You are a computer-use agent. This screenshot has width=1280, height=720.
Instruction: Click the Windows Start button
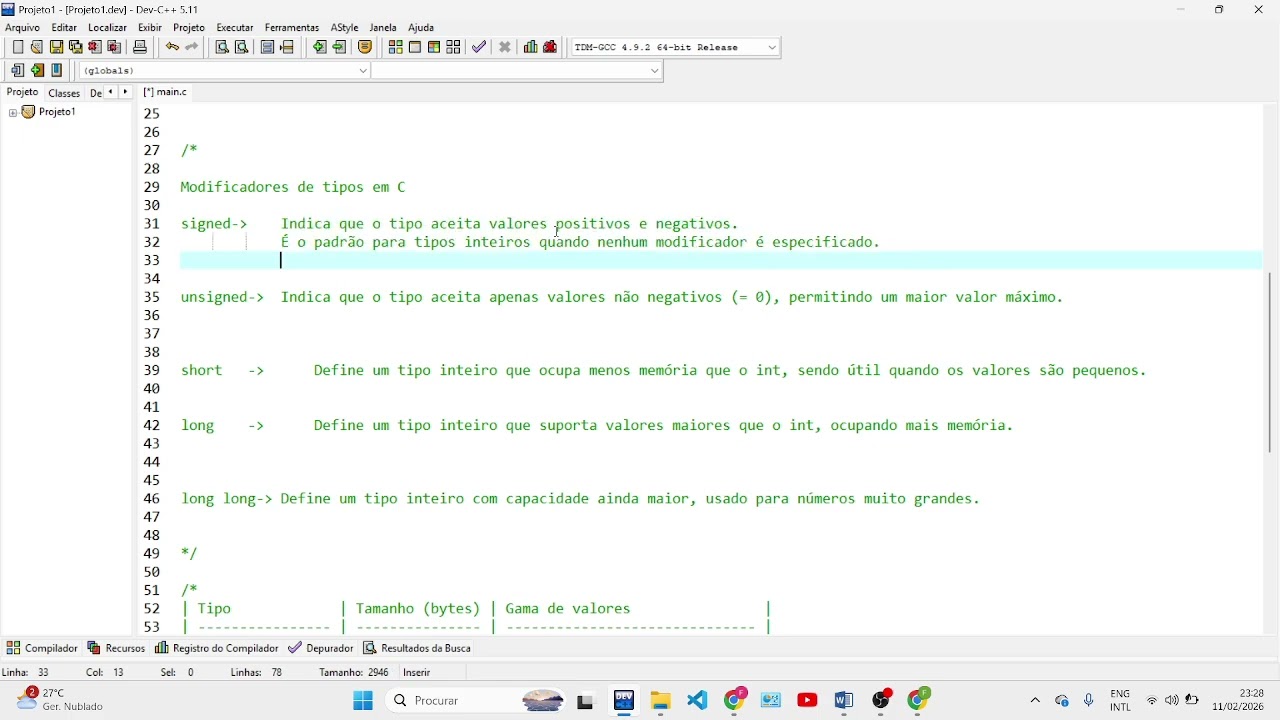click(363, 701)
